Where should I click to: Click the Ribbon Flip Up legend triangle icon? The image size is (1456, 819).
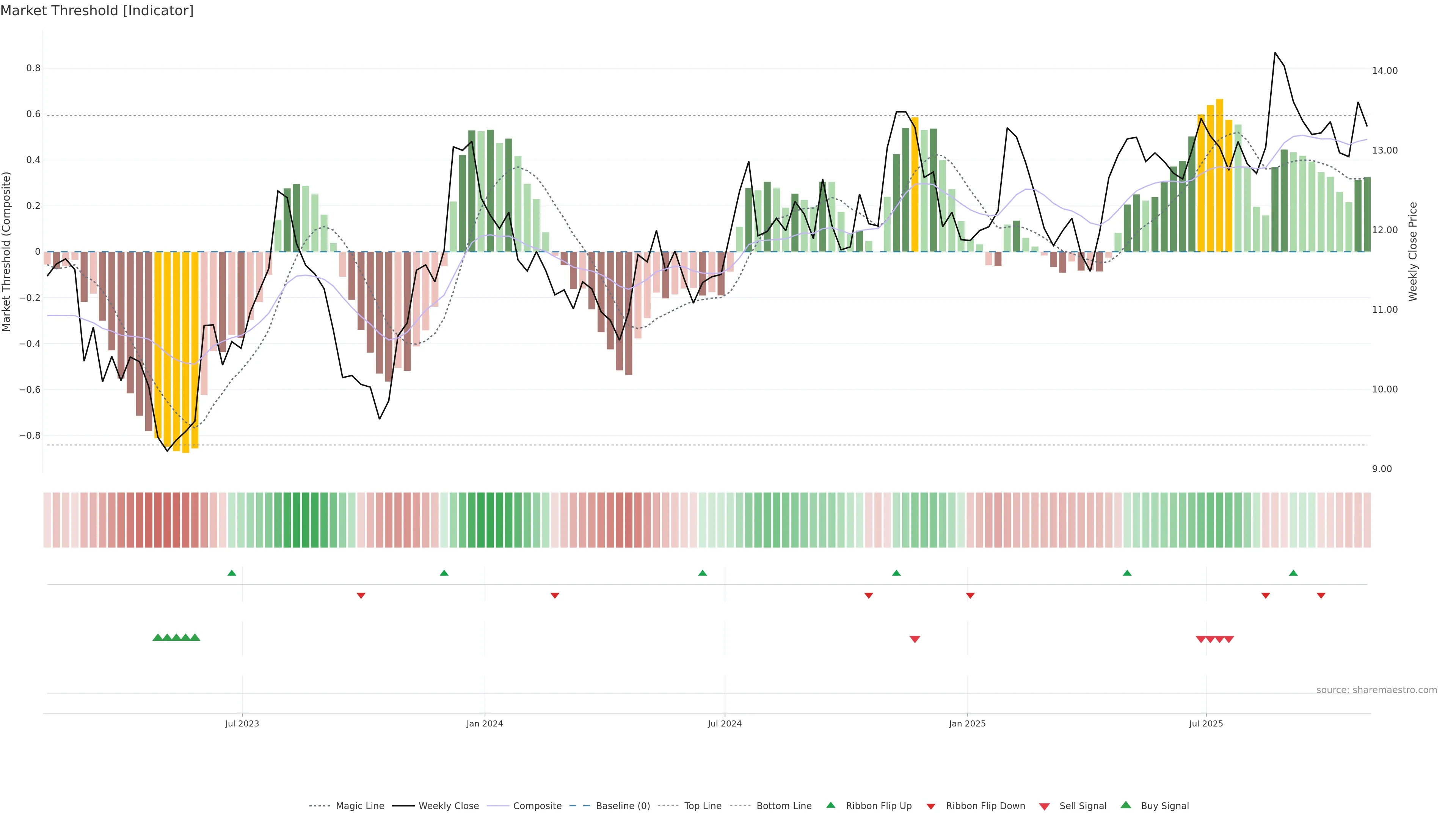click(x=830, y=805)
